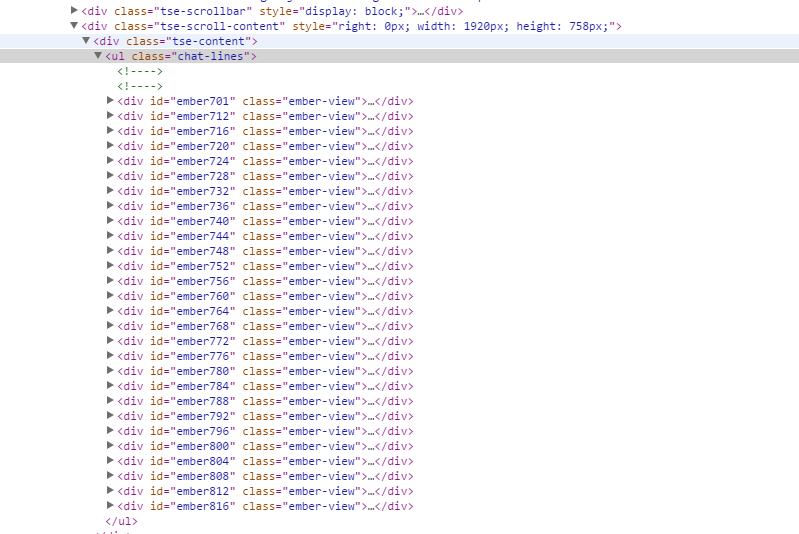799x534 pixels.
Task: Select the ember780 div row text
Action: click(x=265, y=371)
